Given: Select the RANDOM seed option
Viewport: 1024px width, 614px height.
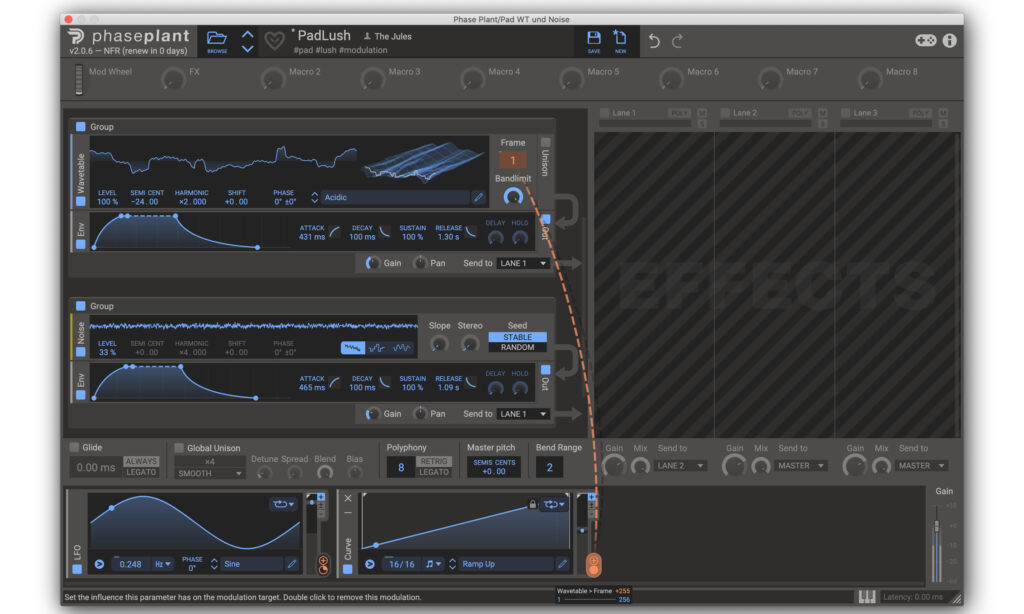Looking at the screenshot, I should point(517,347).
